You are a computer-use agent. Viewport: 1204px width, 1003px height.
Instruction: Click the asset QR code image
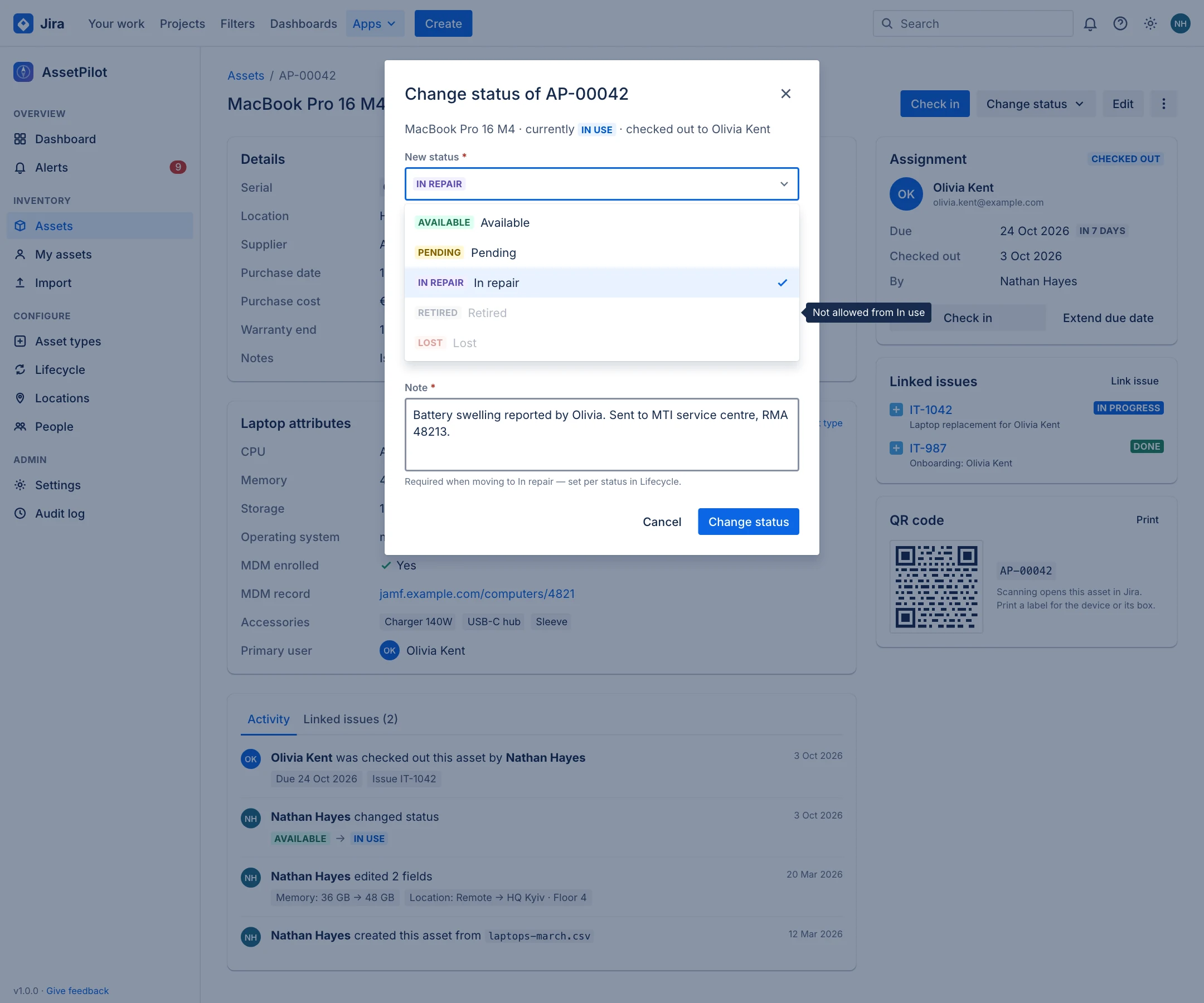pos(936,586)
